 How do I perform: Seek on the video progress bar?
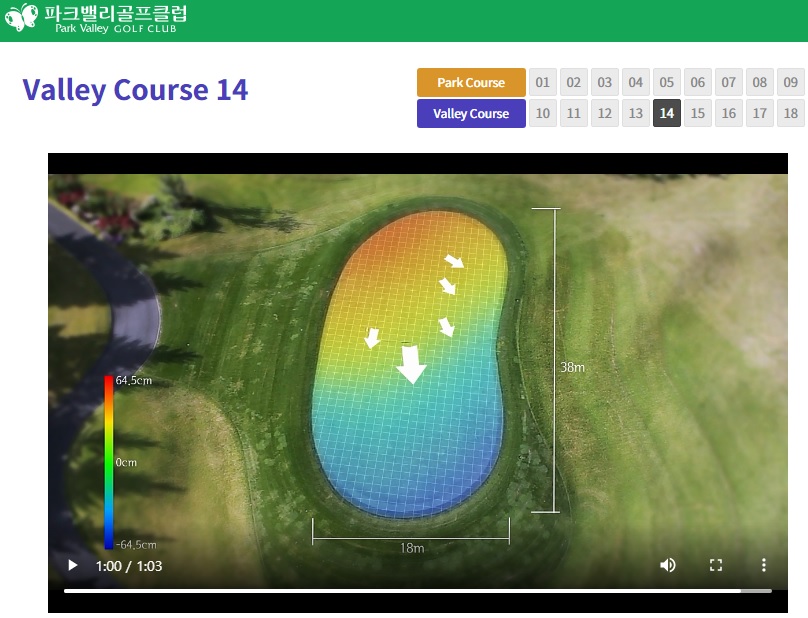coord(417,591)
